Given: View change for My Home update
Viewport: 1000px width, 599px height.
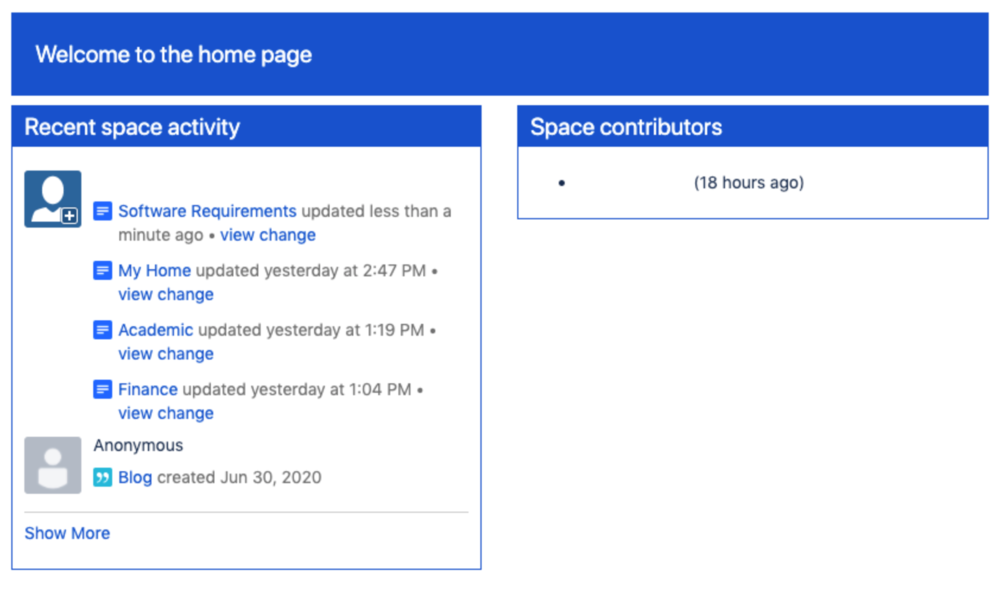Looking at the screenshot, I should (166, 294).
